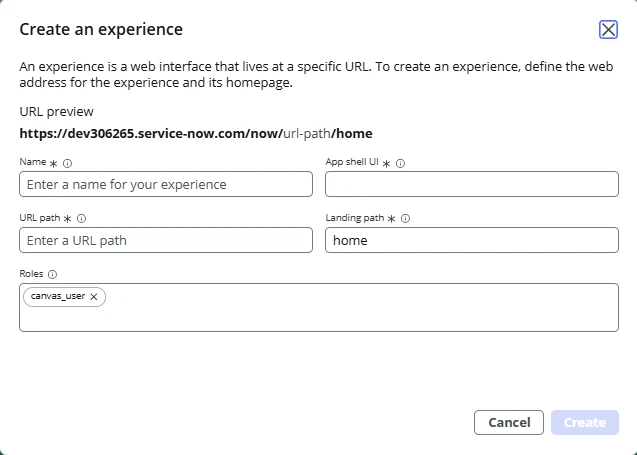The image size is (637, 455).
Task: View the Roles field info icon
Action: click(x=52, y=274)
